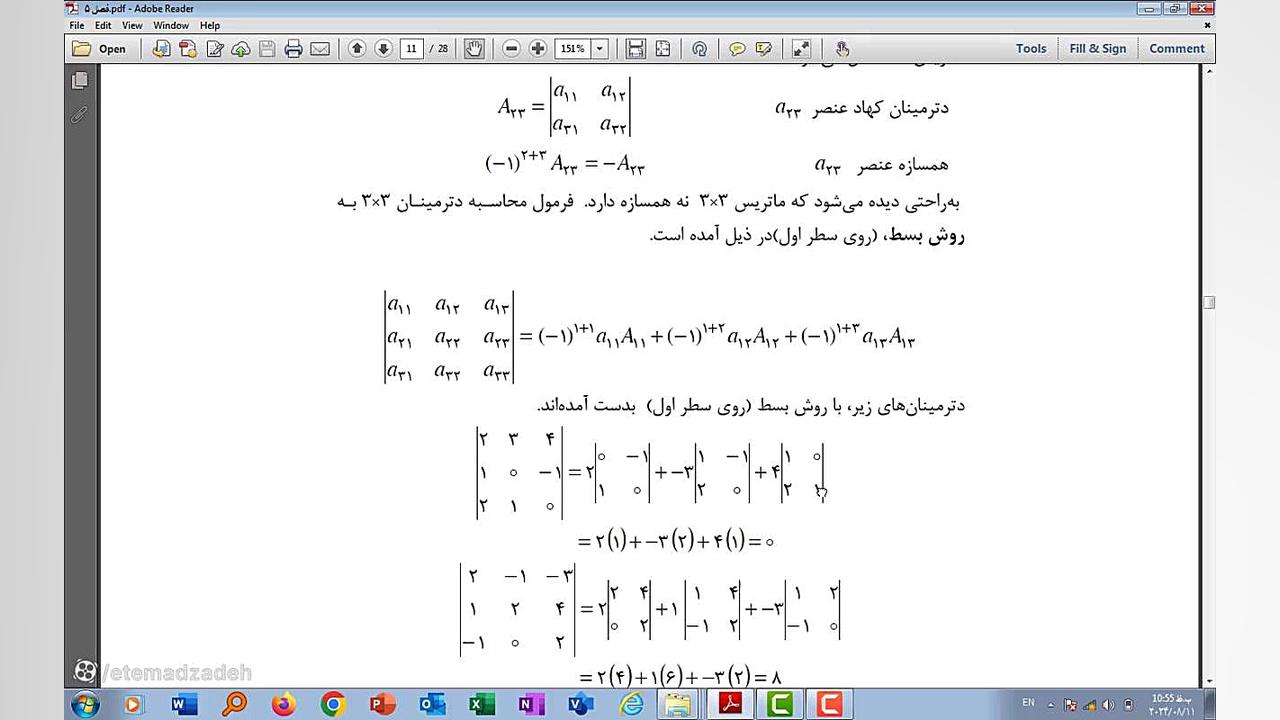Screen dimensions: 1280x720
Task: Select the highlight text tool
Action: click(764, 48)
